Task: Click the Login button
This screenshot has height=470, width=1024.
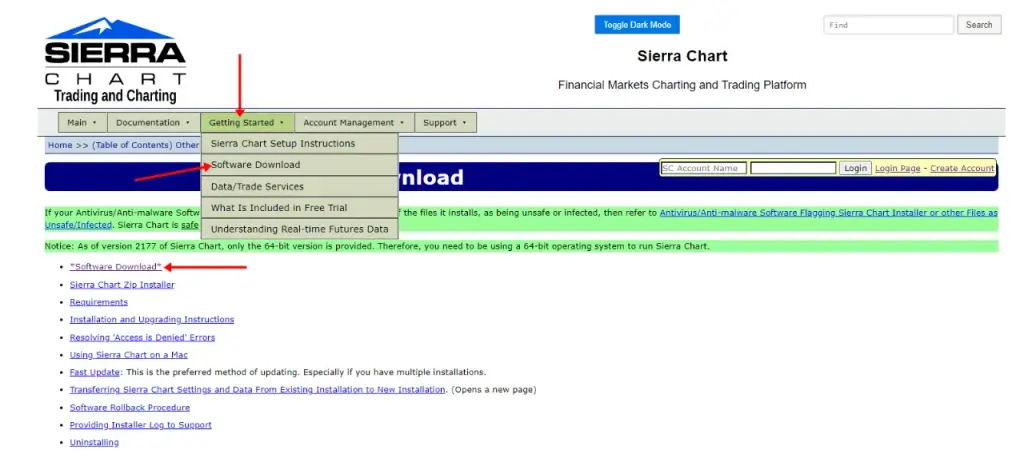Action: (855, 168)
